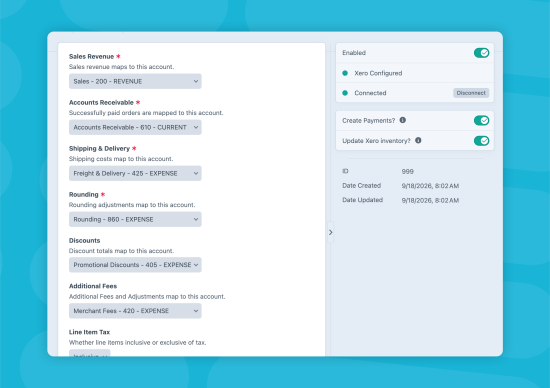Click the Rounding field label

(83, 194)
